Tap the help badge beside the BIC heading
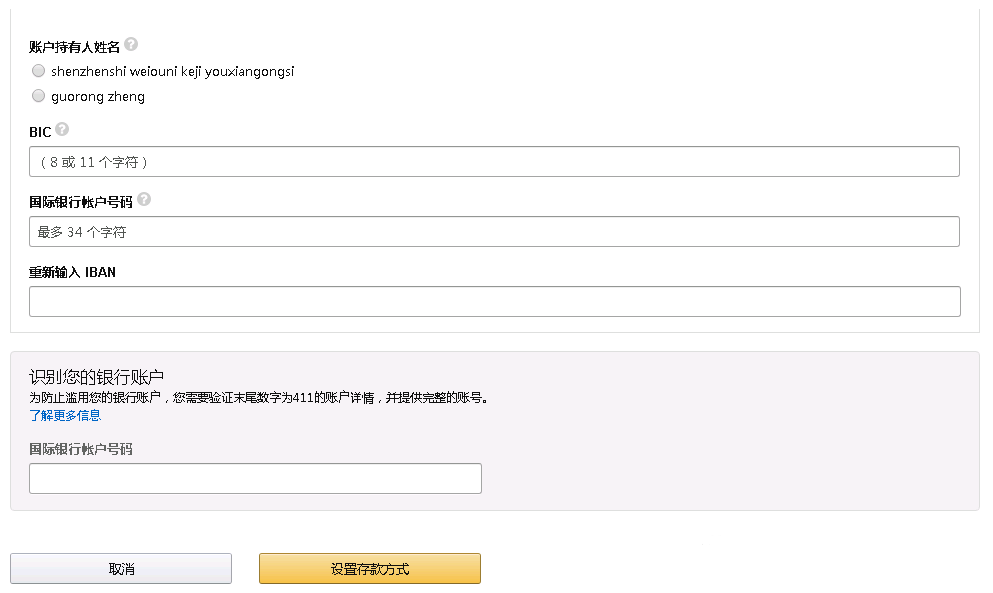This screenshot has width=993, height=593. click(62, 129)
